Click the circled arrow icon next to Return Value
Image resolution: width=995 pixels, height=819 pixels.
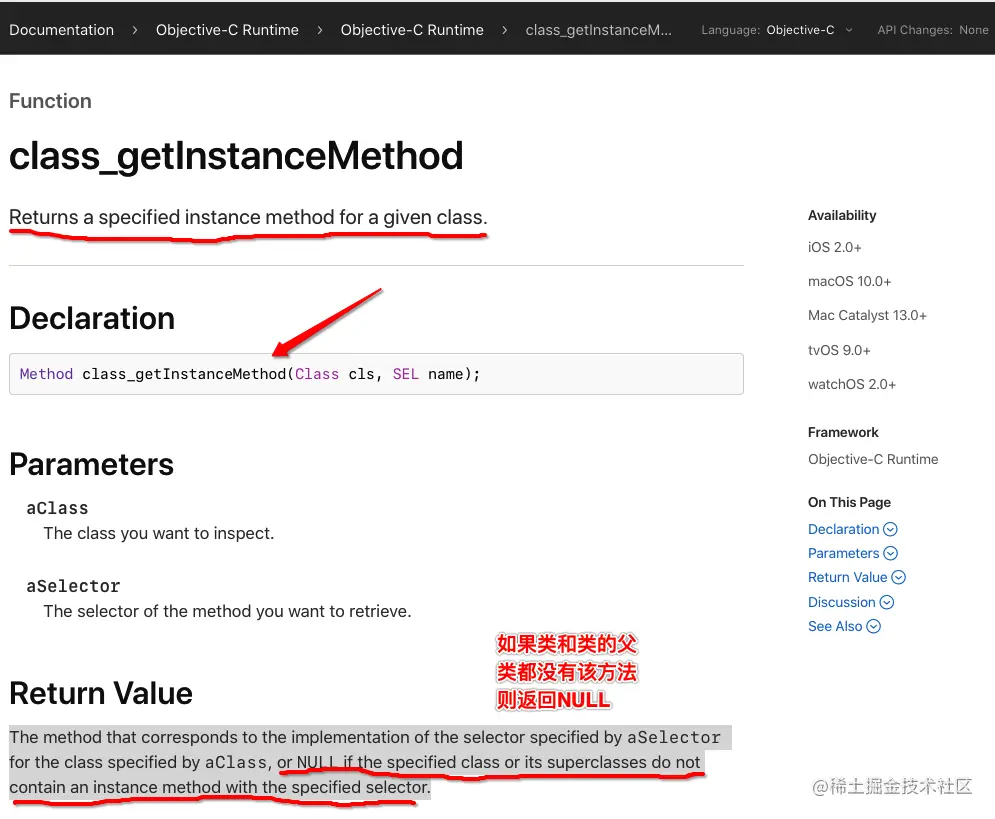[899, 577]
